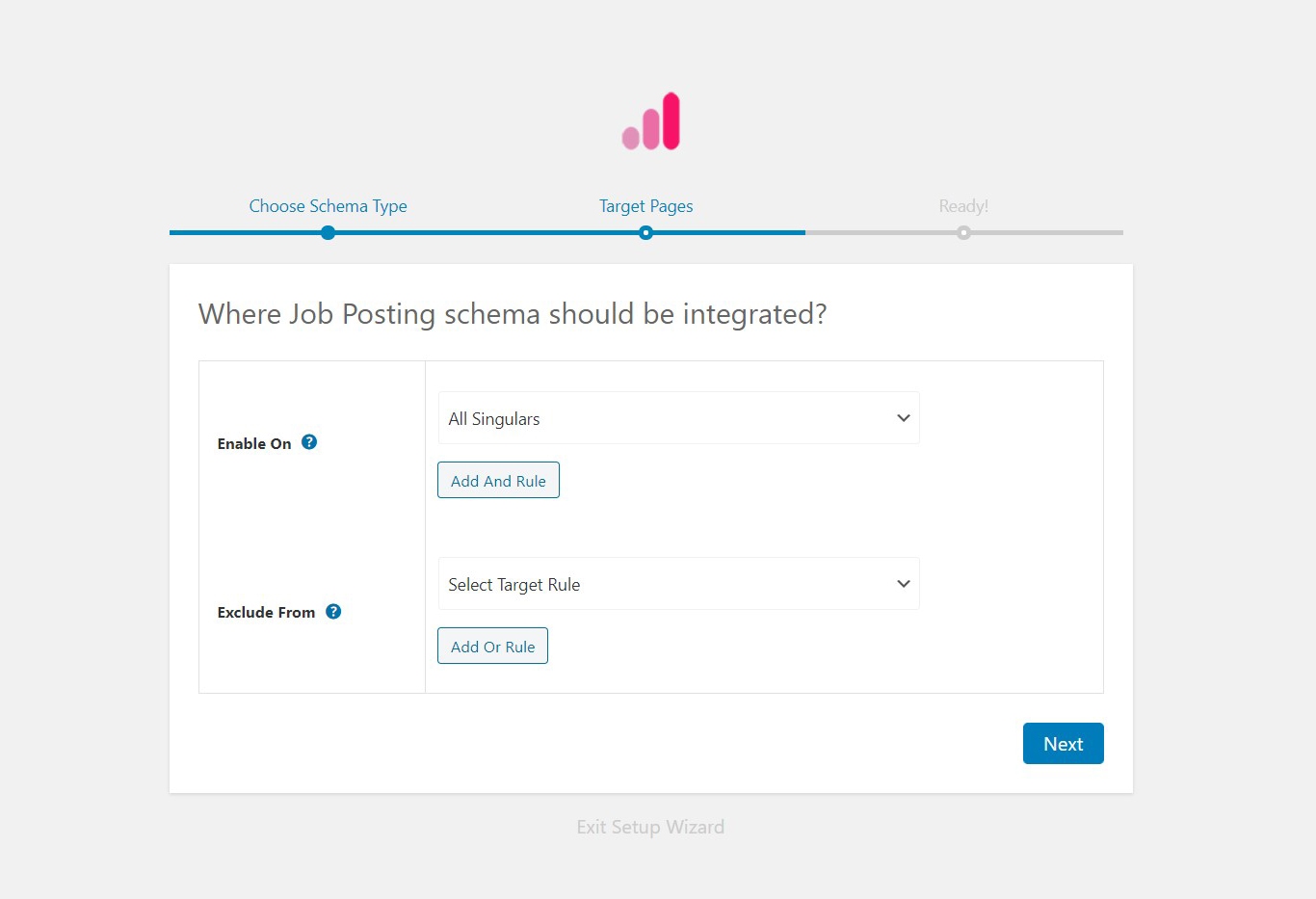Select the Target Pages step label
Screen dimensions: 1316x899
point(645,206)
